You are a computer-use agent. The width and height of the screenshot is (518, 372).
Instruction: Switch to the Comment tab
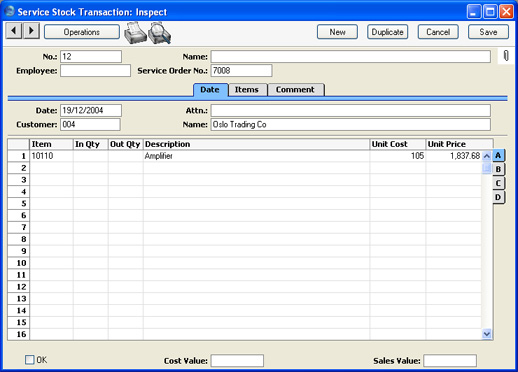point(295,90)
